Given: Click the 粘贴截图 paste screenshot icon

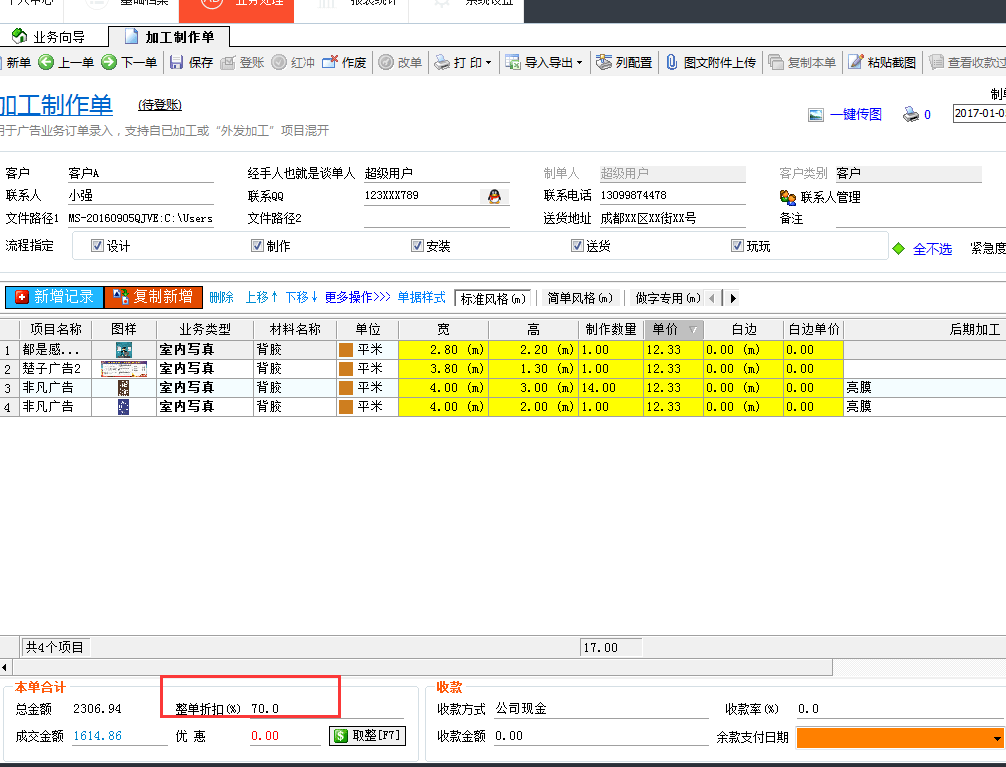Looking at the screenshot, I should 855,62.
